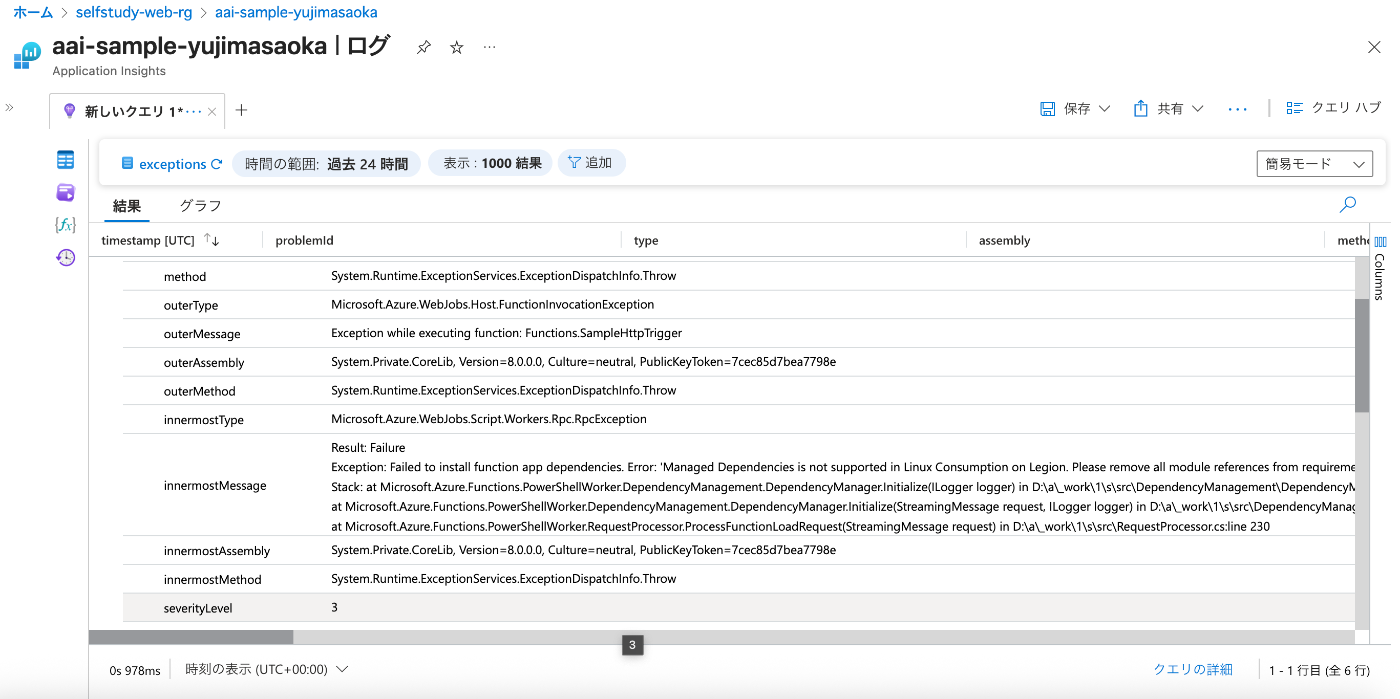
Task: Open the クエリの詳細 link
Action: pyautogui.click(x=1193, y=670)
